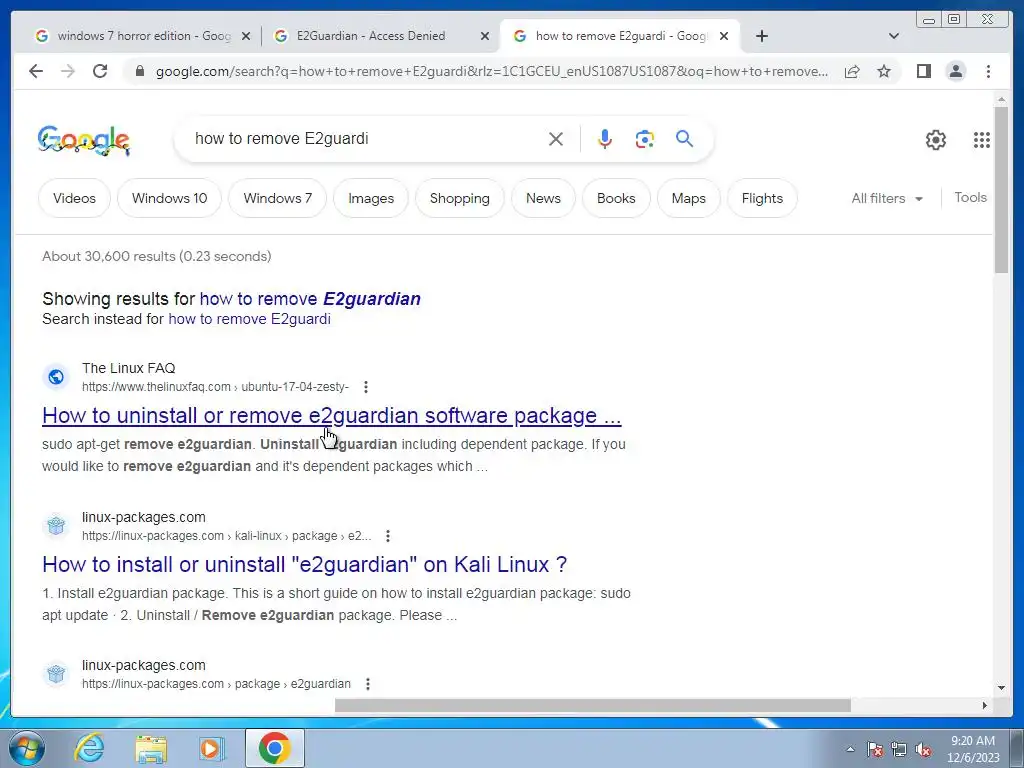Open the Windows Start menu
This screenshot has height=768, width=1024.
tap(25, 748)
